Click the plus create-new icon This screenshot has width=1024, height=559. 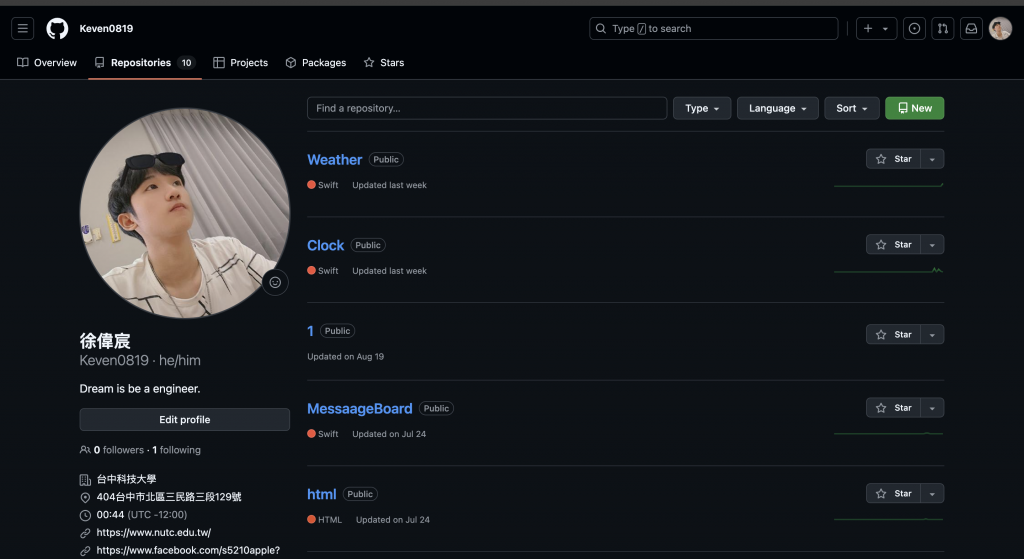tap(868, 29)
